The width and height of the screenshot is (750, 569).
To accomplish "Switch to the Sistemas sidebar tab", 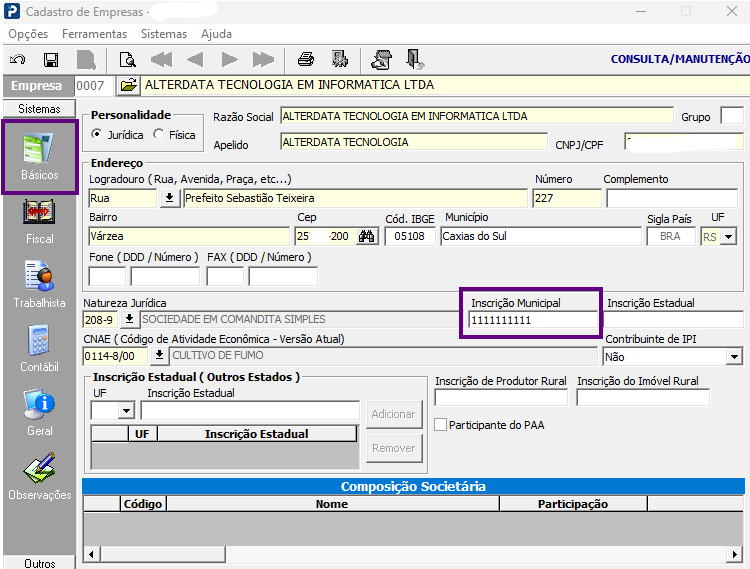I will [39, 109].
